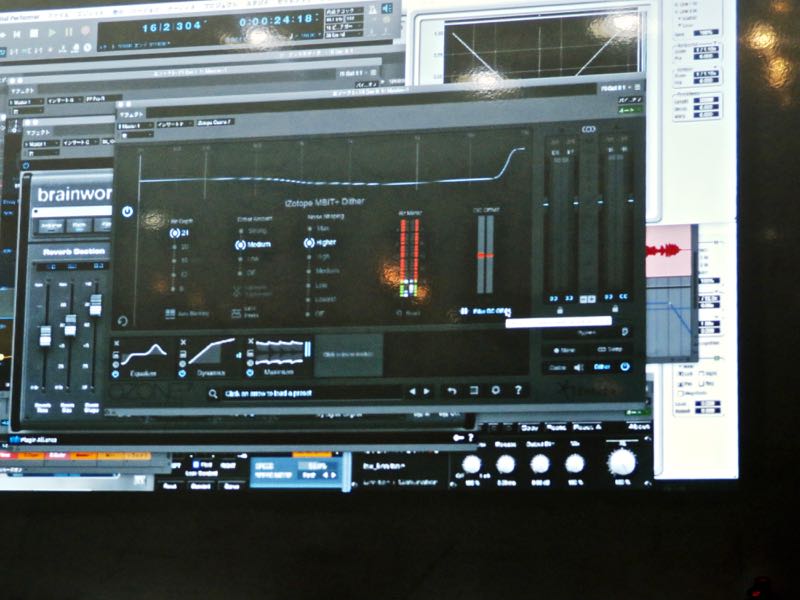Click the Plugin Alliance question mark icon
Screen dimensions: 800x600
pos(471,437)
